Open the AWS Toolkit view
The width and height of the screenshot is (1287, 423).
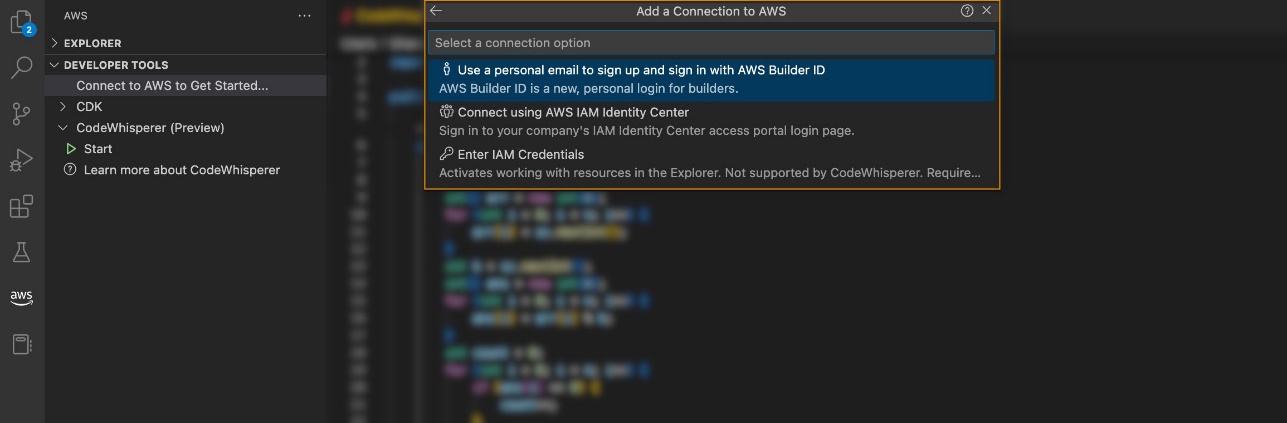pos(21,298)
